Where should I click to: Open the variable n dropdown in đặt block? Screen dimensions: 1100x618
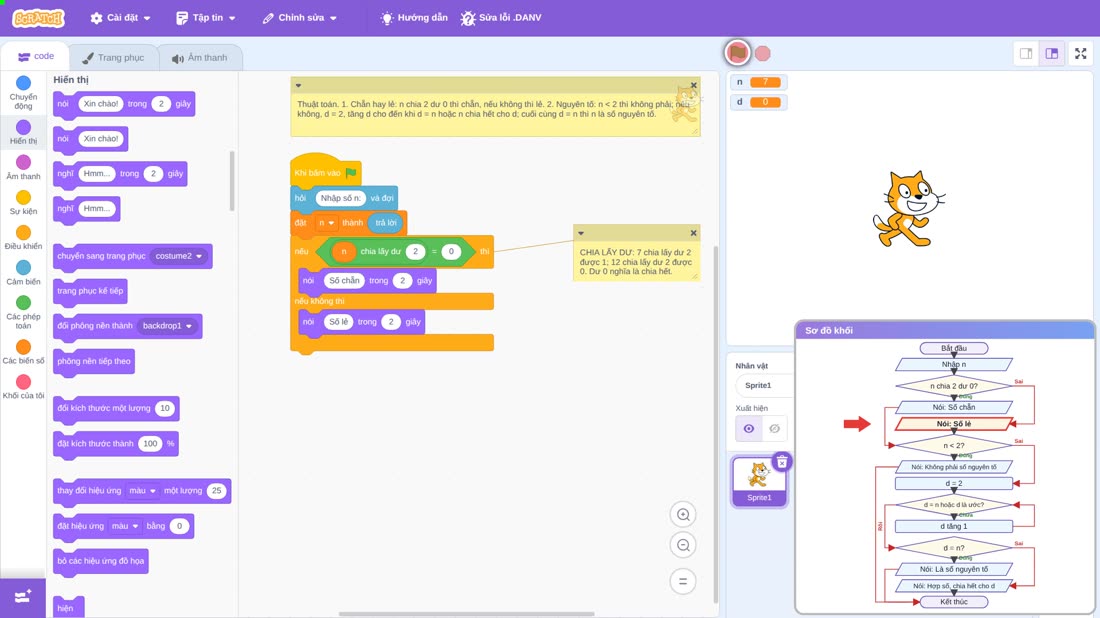click(326, 223)
